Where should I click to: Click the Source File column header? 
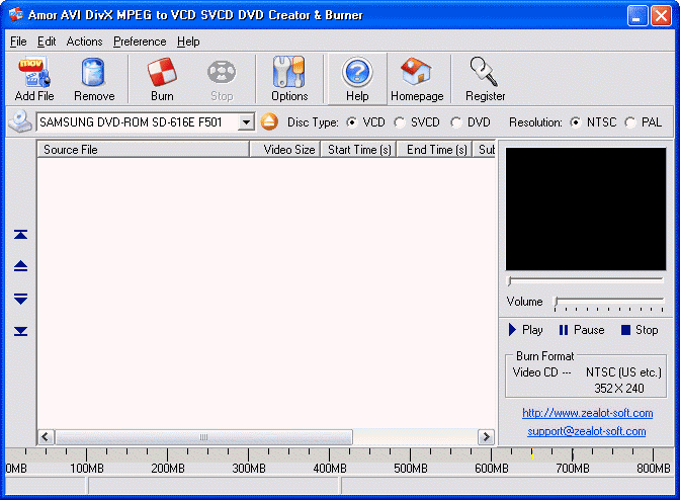click(143, 150)
